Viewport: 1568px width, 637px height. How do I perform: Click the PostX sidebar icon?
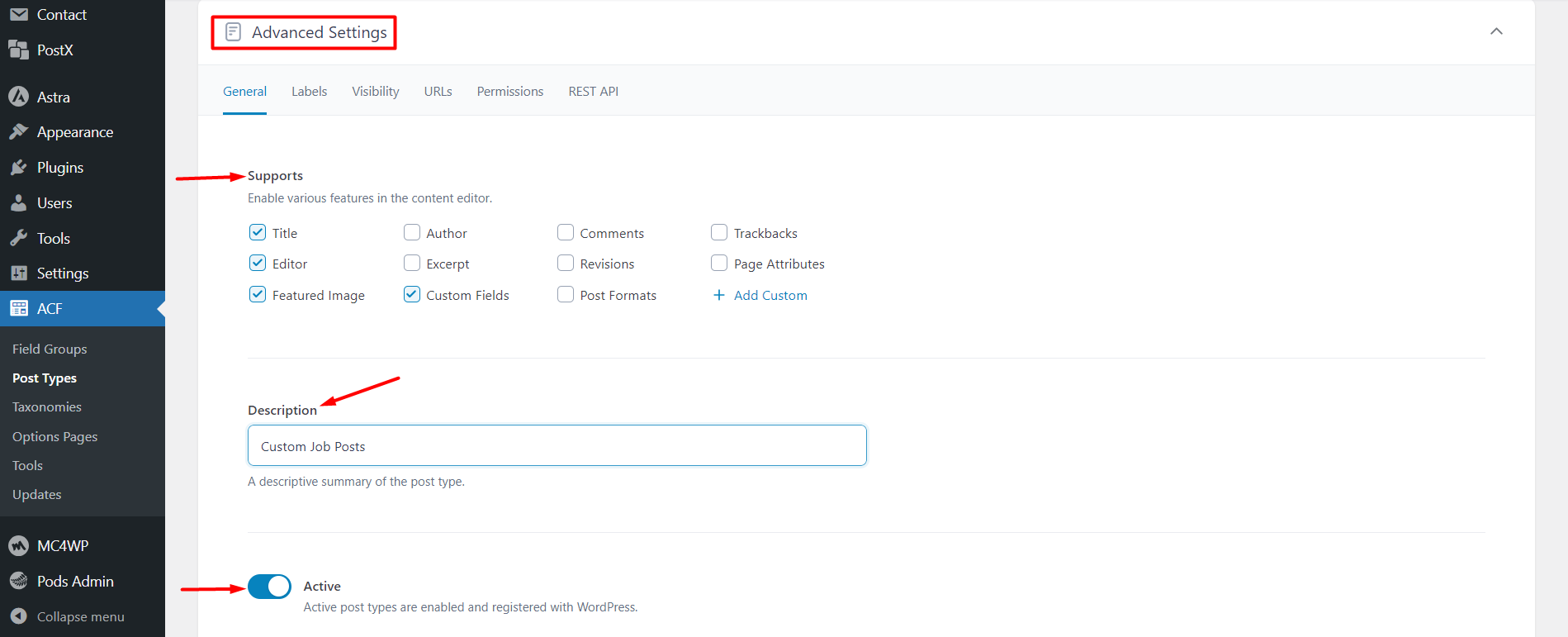[x=18, y=50]
